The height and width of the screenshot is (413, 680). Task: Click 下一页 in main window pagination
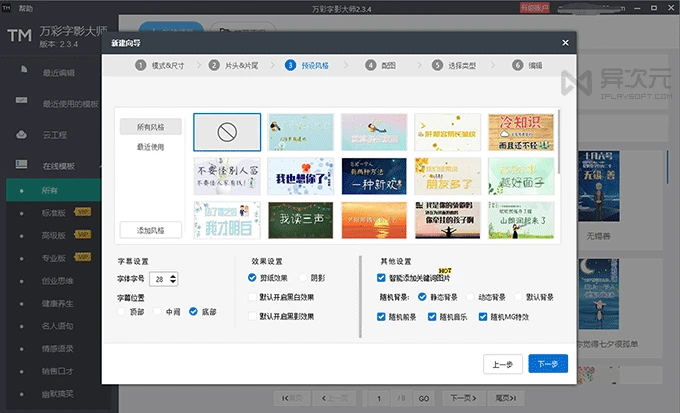pyautogui.click(x=463, y=398)
